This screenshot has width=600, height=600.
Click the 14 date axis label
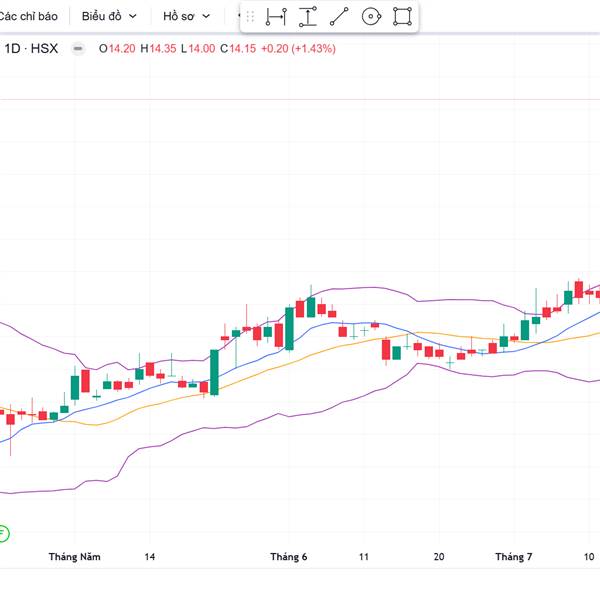(150, 557)
